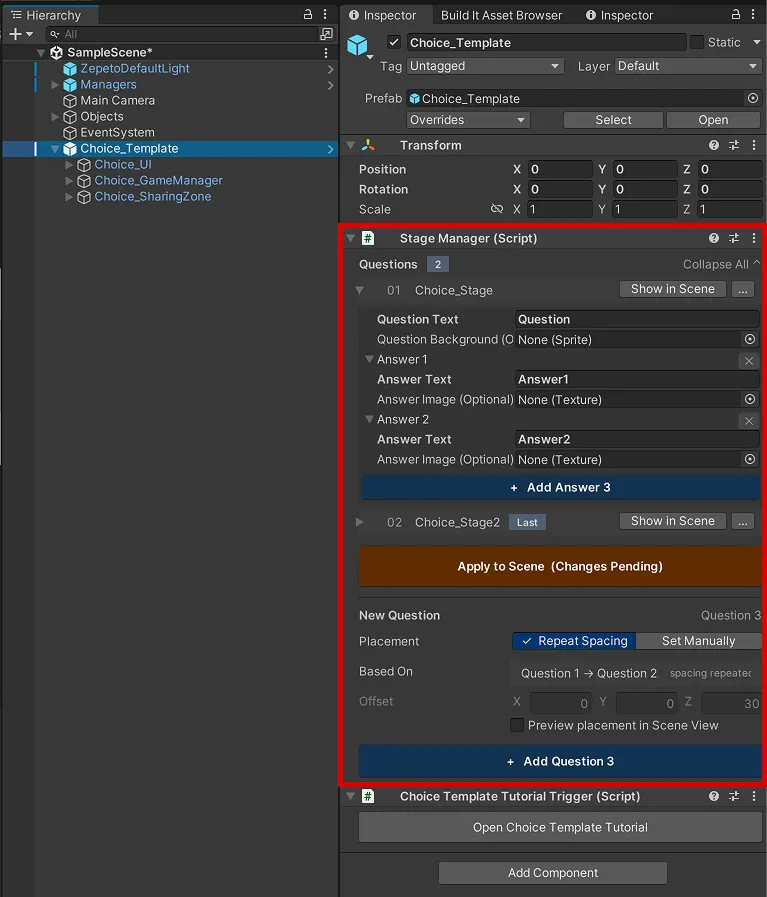Screen dimensions: 767x897
Task: Click the create plus button in Hierarchy
Action: coord(15,34)
